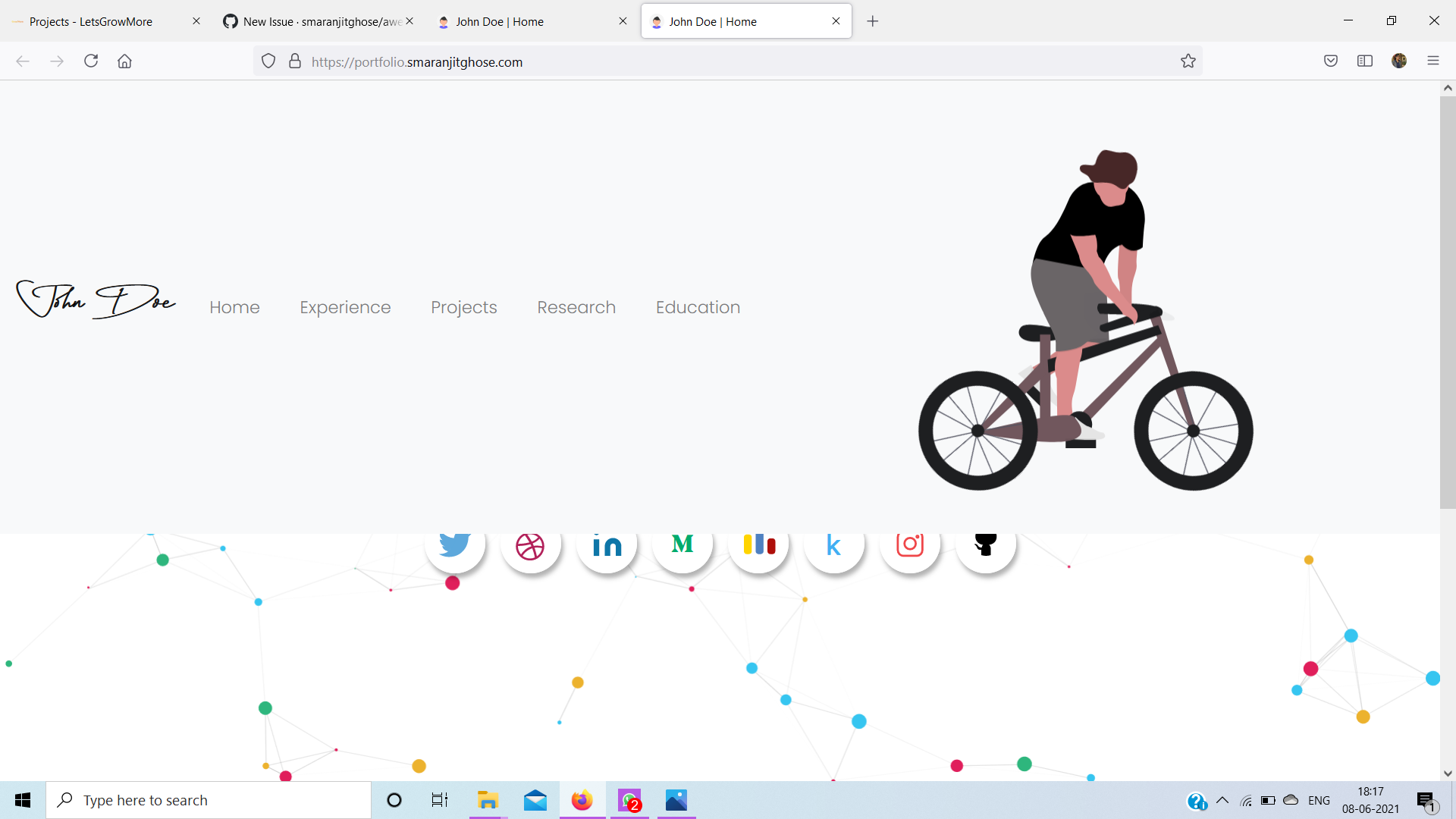Click the John Doe signature logo
This screenshot has width=1456, height=819.
[x=95, y=299]
